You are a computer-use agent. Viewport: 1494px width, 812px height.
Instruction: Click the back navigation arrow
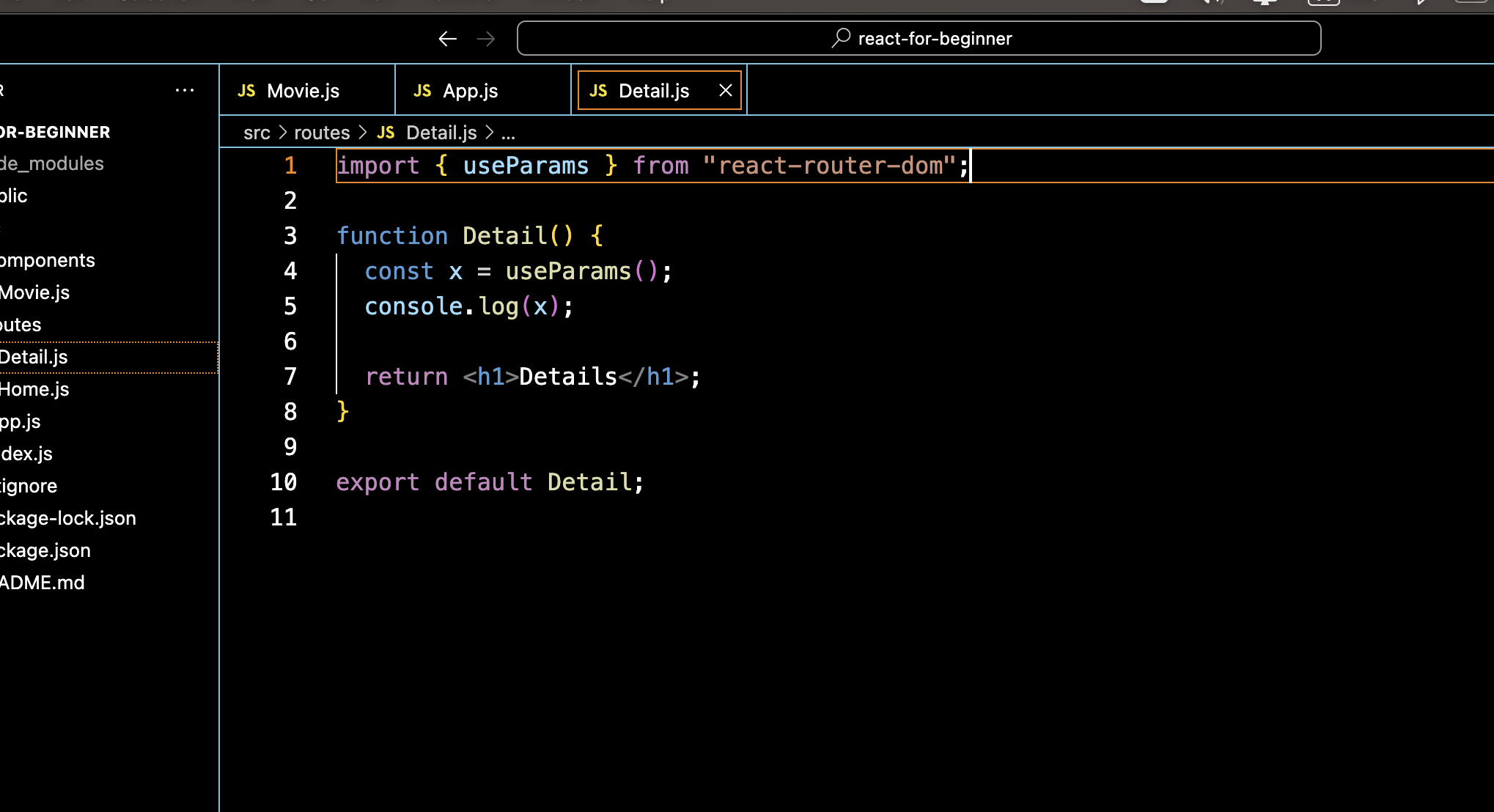(x=447, y=39)
